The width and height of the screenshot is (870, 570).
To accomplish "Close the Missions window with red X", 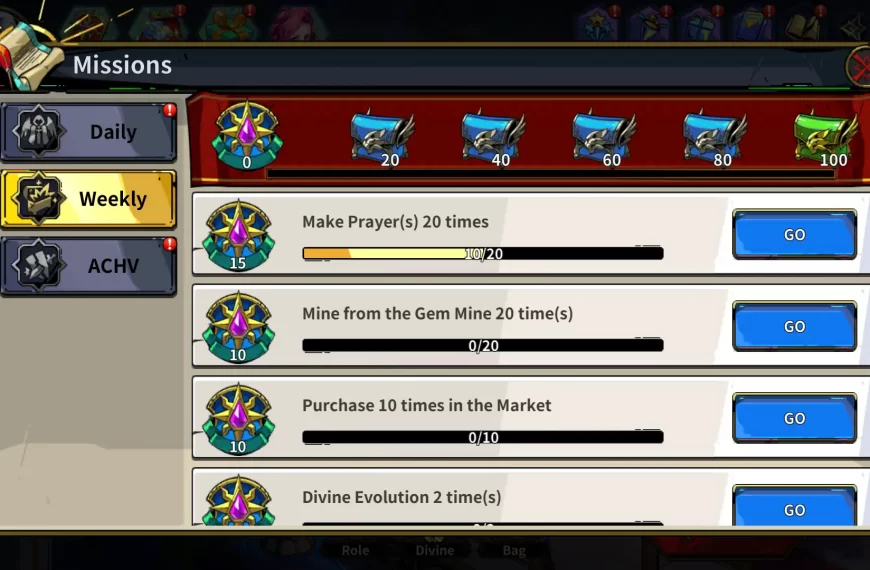I will pyautogui.click(x=859, y=67).
